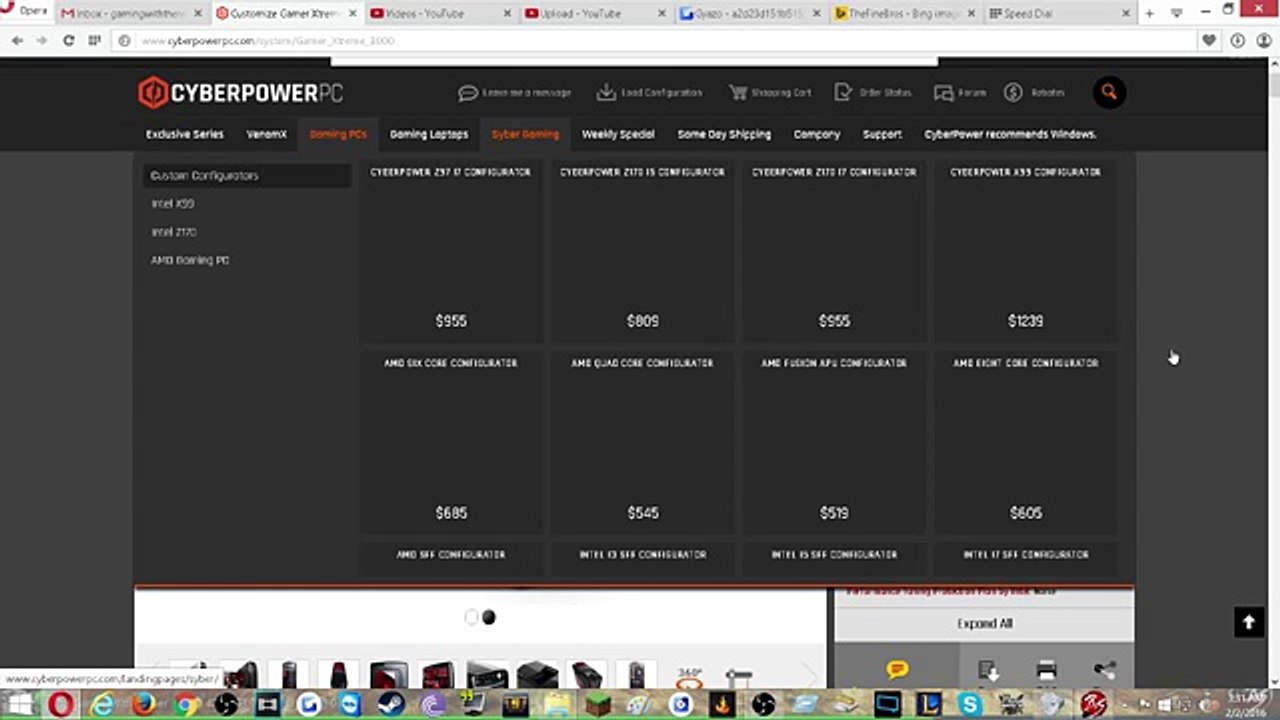The height and width of the screenshot is (720, 1280).
Task: Open a new browser tab with plus
Action: pyautogui.click(x=1149, y=13)
